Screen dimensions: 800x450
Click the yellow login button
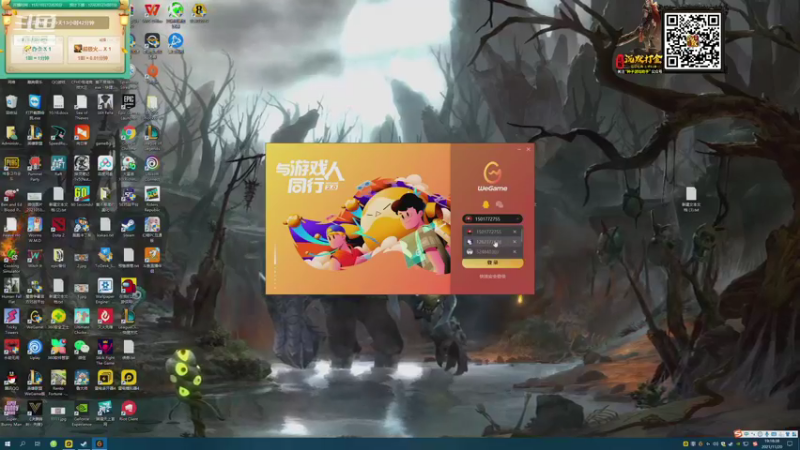(x=492, y=263)
